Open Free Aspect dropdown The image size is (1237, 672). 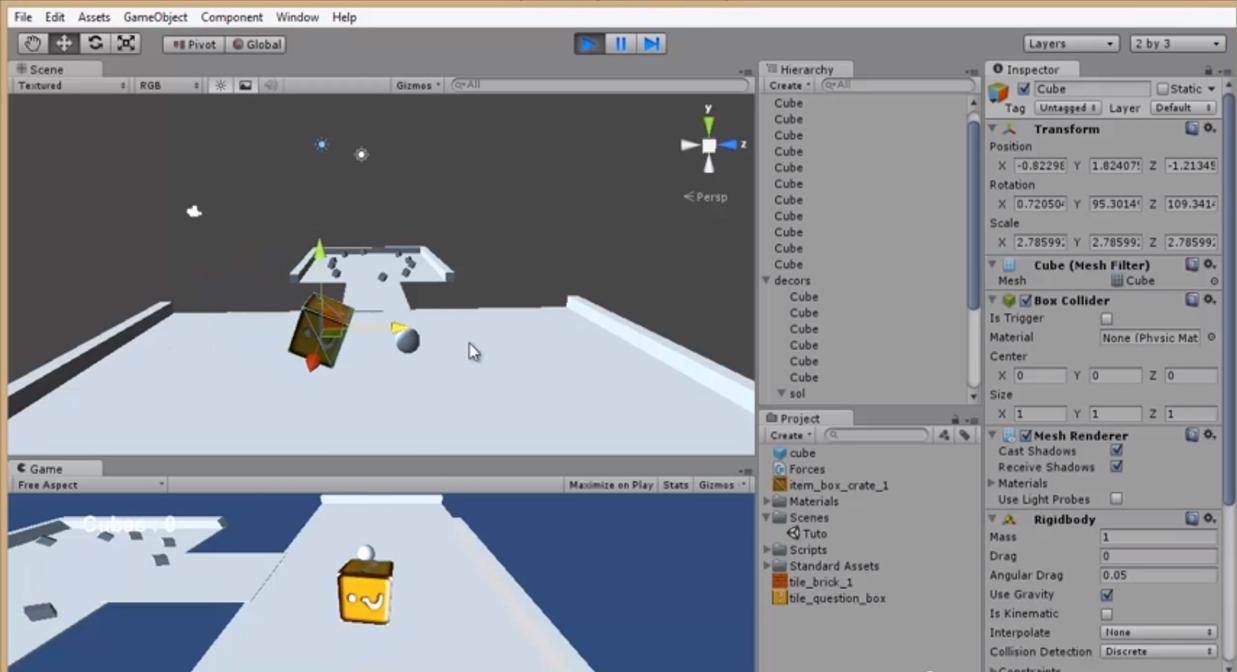(x=90, y=485)
